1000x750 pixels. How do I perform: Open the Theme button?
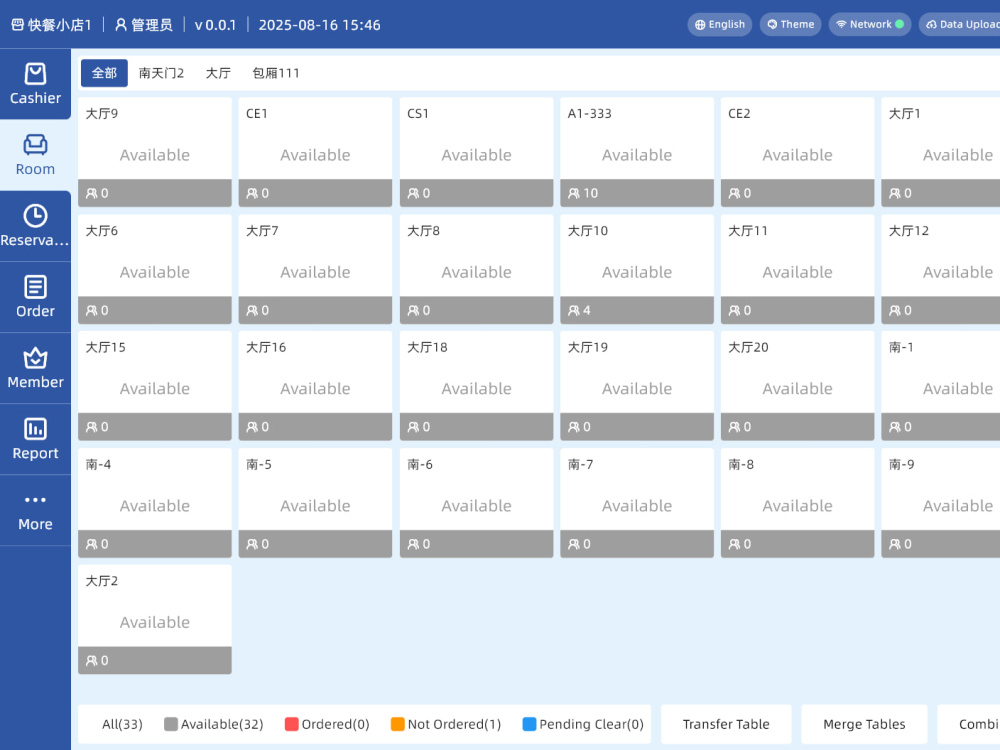(x=790, y=24)
